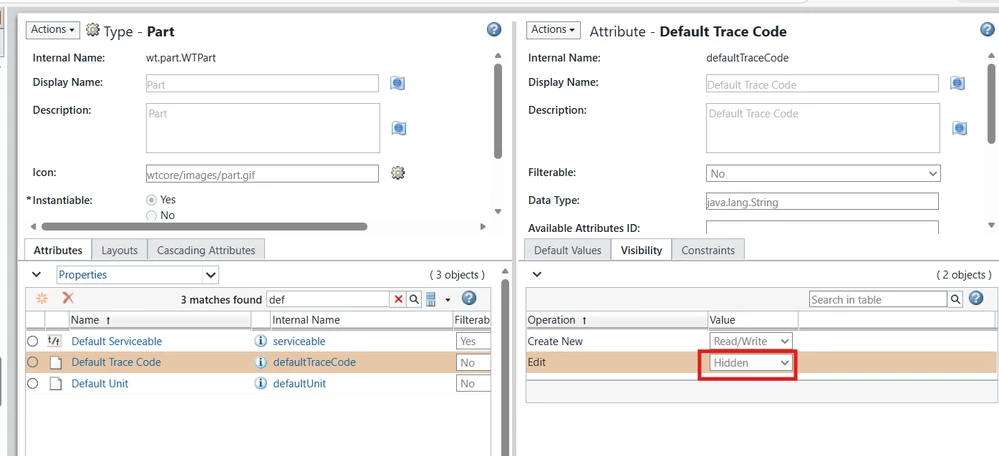Open small arrow dropdown next to table view icon

pyautogui.click(x=448, y=300)
